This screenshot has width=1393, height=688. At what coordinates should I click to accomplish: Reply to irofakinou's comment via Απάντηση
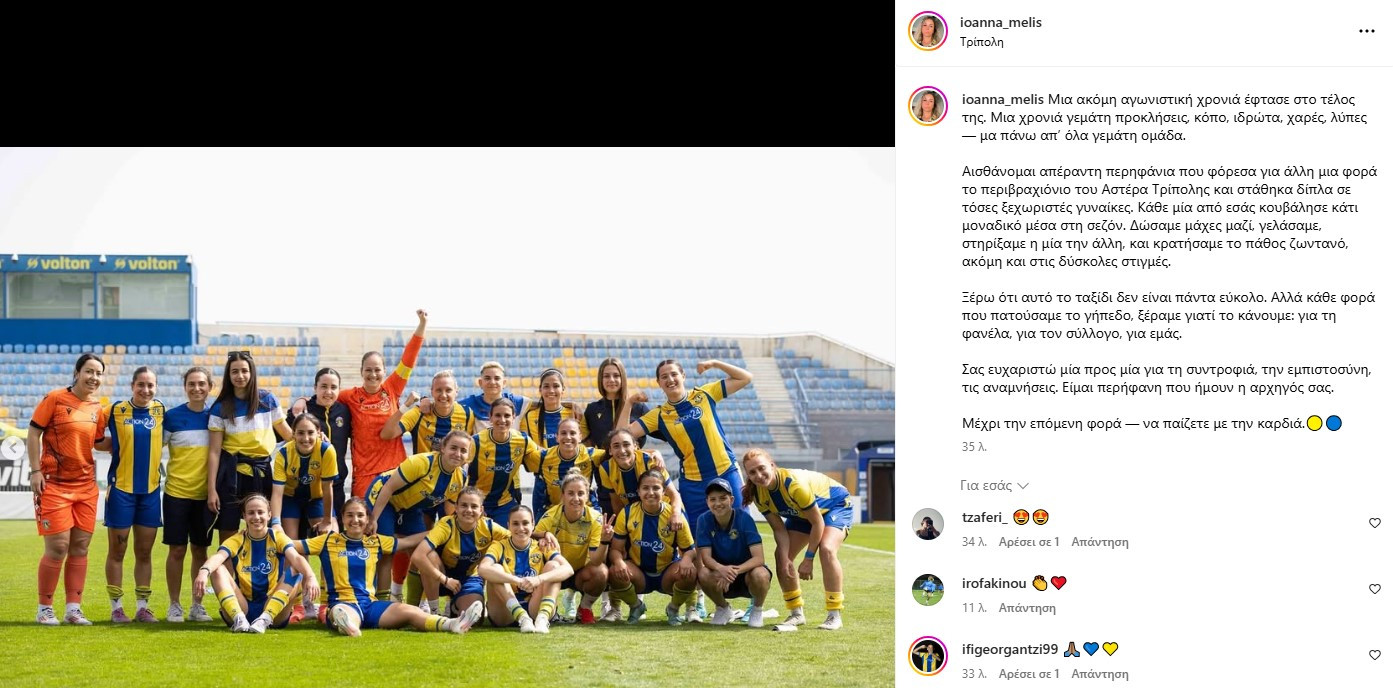click(x=1027, y=608)
